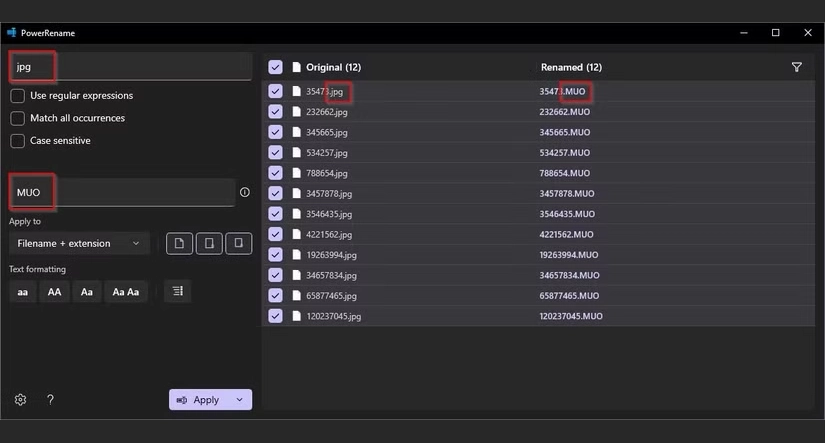Enable Case sensitive checkbox
825x443 pixels.
pos(17,141)
